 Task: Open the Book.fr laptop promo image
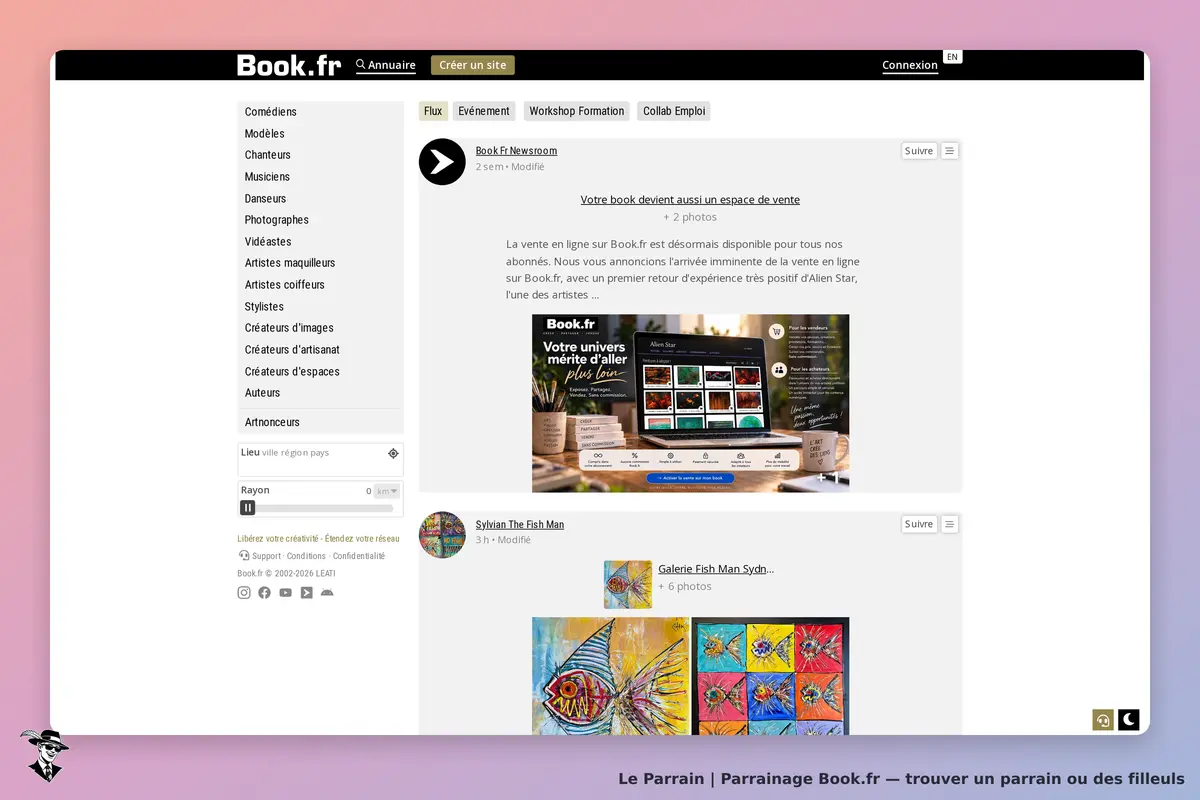(690, 403)
